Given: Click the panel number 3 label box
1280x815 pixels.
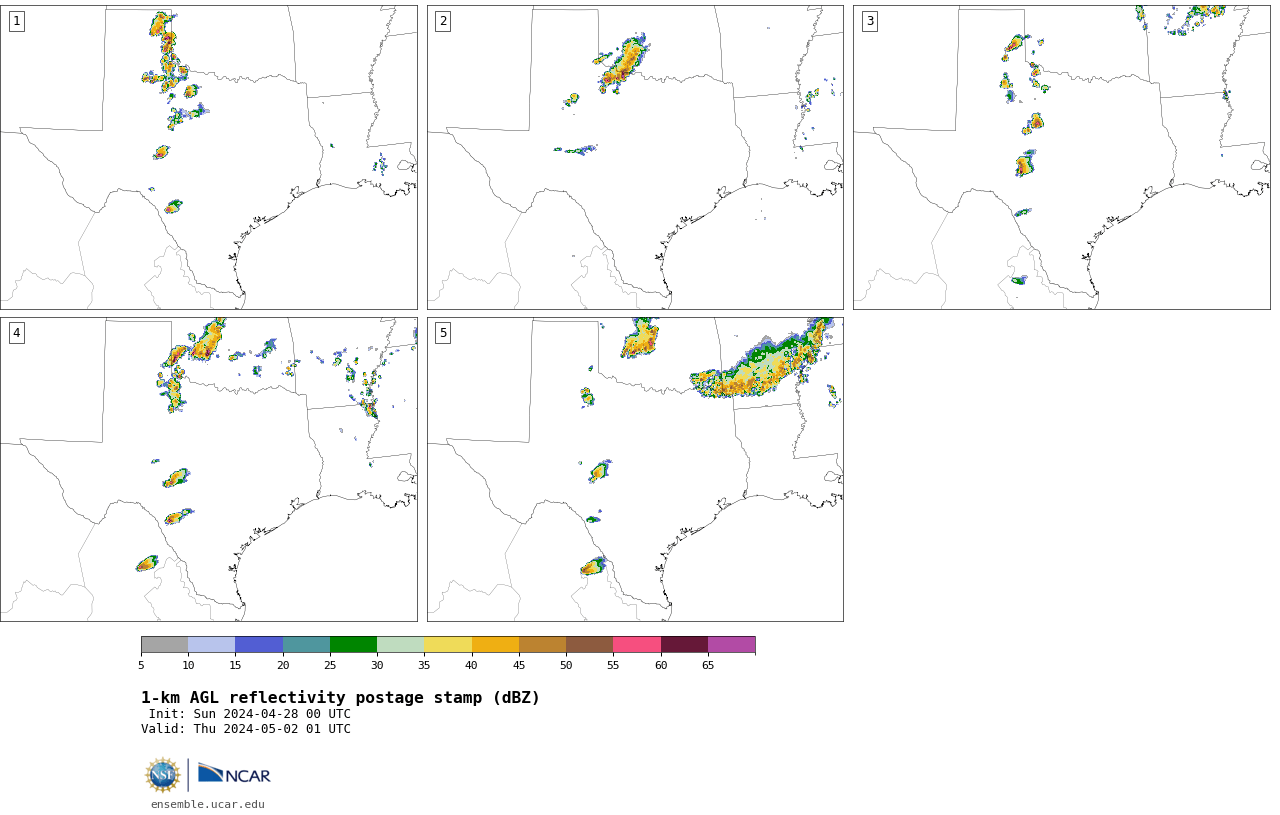Looking at the screenshot, I should click(x=870, y=21).
